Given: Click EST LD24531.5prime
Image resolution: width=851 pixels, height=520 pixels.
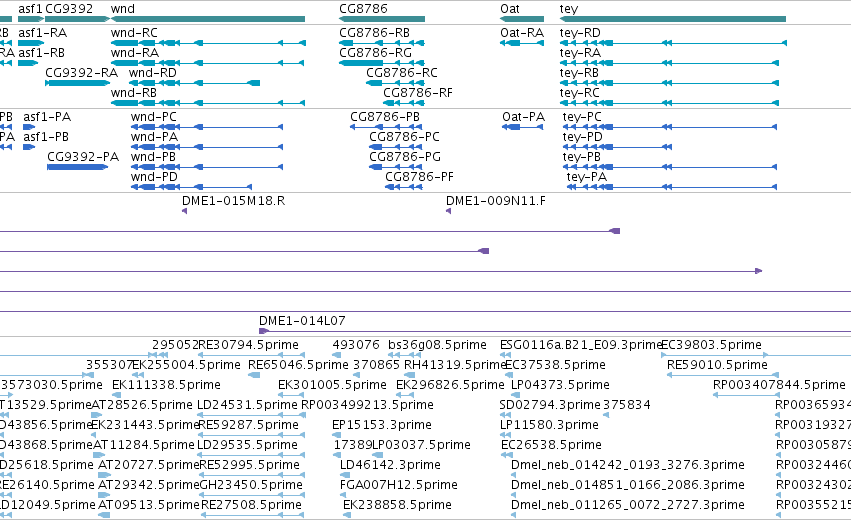Looking at the screenshot, I should coord(247,405).
